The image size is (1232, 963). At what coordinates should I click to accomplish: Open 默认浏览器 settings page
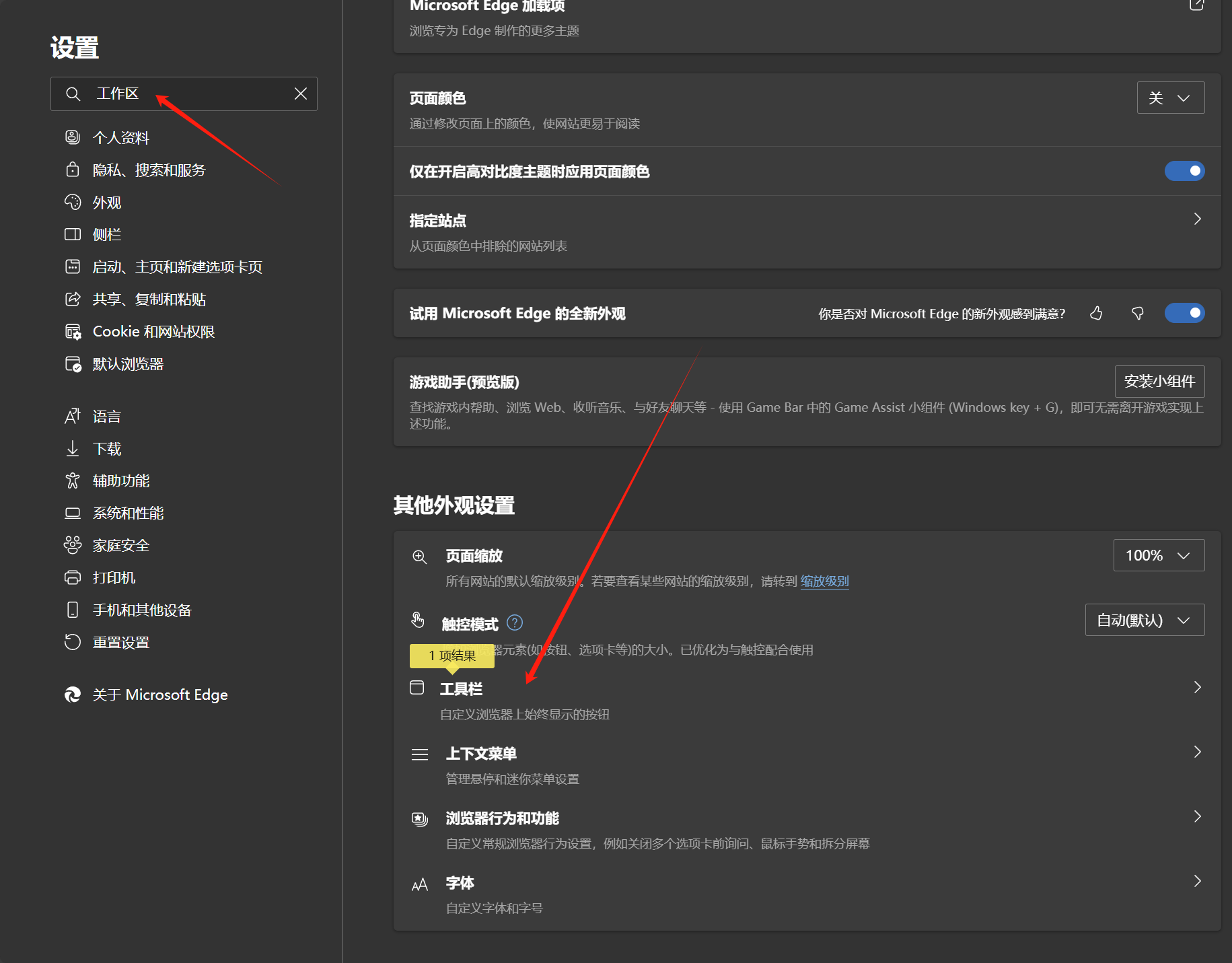pyautogui.click(x=128, y=364)
